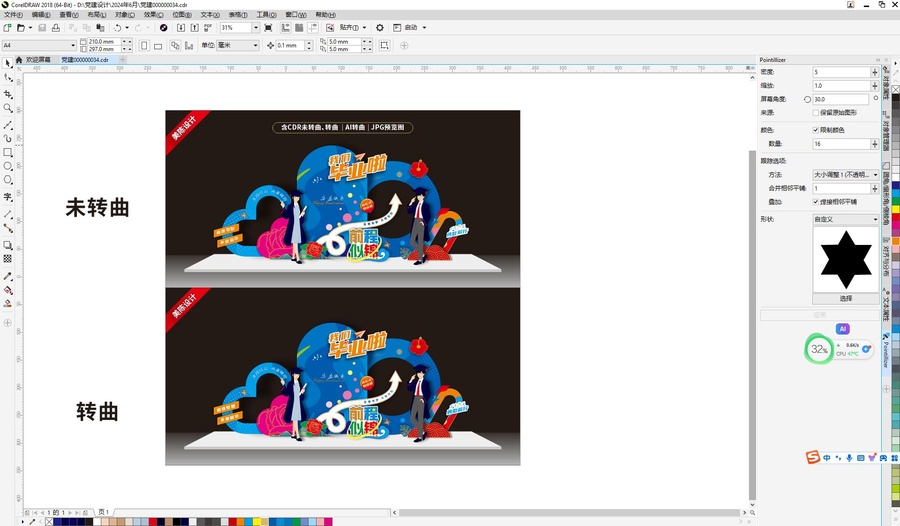Open the zoom level 31% dropdown
The width and height of the screenshot is (900, 526).
tap(255, 28)
